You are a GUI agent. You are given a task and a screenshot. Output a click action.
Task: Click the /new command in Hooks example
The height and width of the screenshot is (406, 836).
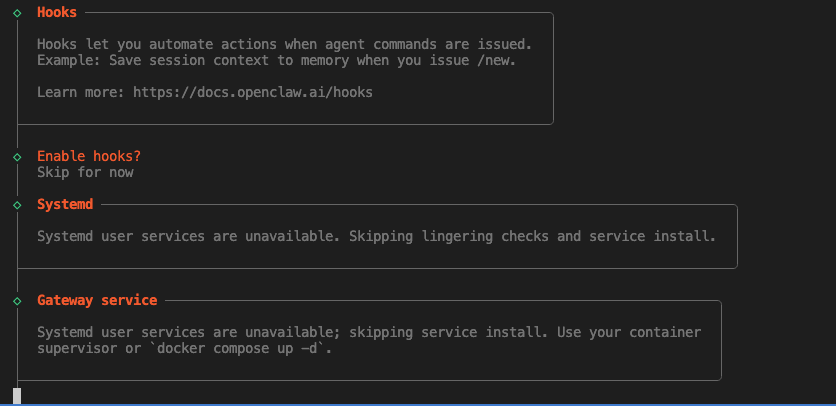(x=511, y=60)
